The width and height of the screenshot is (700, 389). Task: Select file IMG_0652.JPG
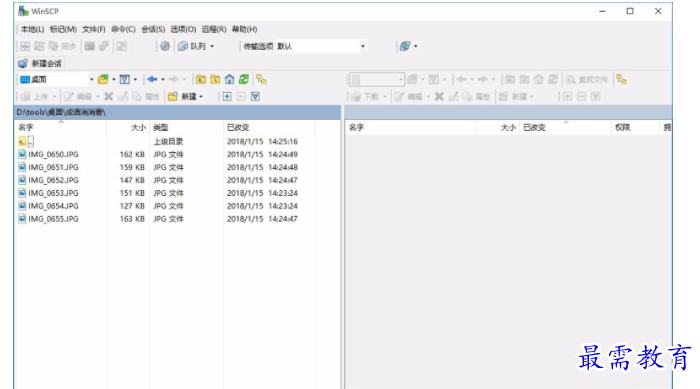pos(48,180)
